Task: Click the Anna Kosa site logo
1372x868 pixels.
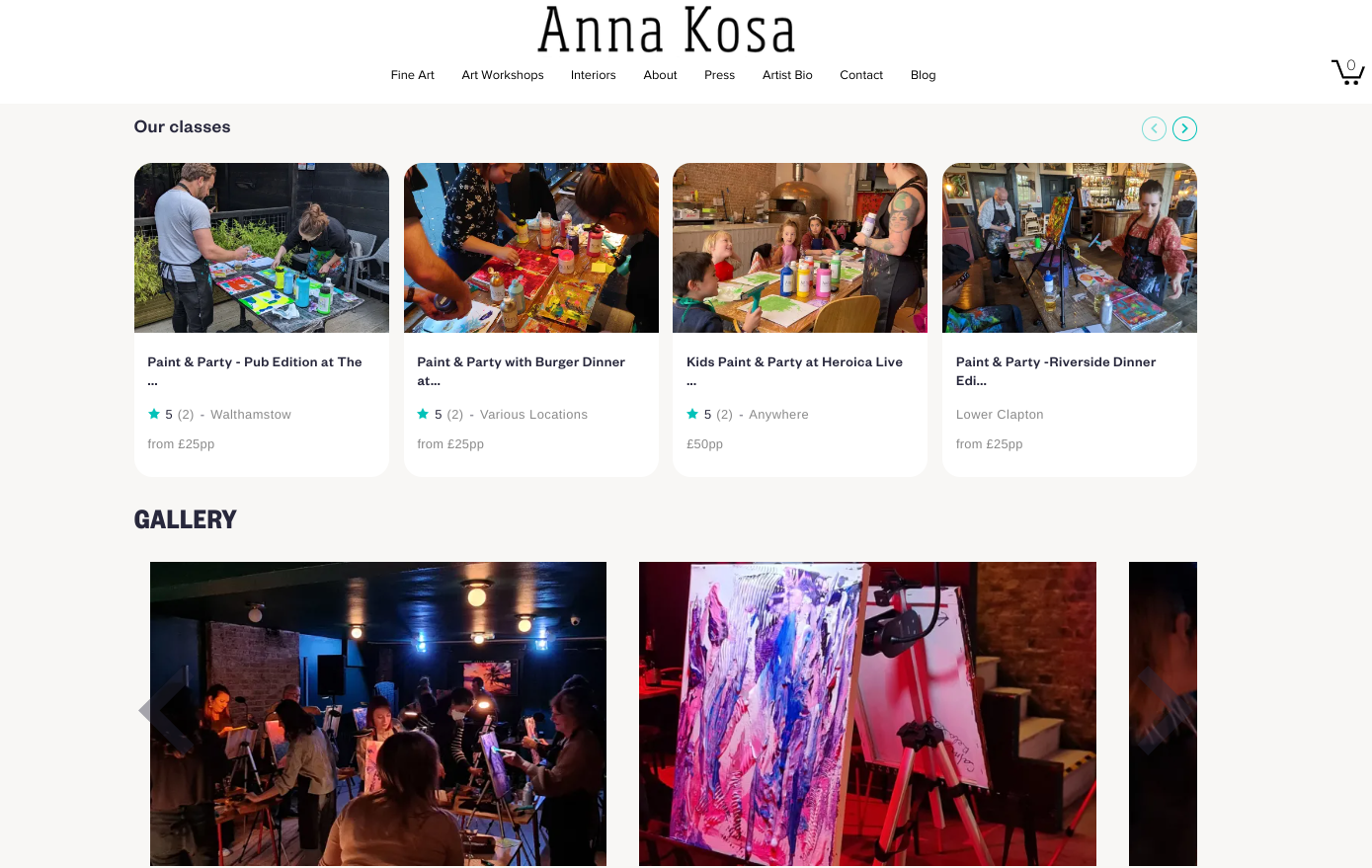Action: [667, 30]
